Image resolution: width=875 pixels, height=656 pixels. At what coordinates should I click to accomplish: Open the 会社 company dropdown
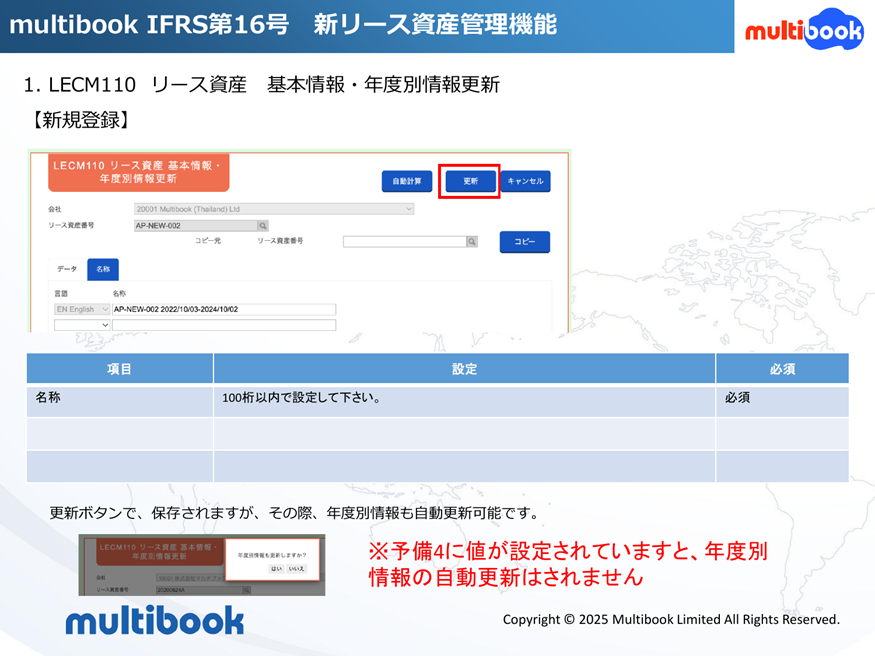tap(274, 209)
